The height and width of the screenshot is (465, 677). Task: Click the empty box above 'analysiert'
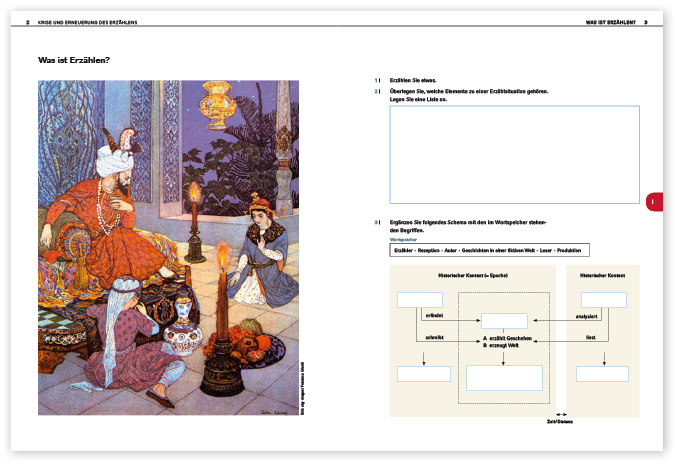click(604, 300)
